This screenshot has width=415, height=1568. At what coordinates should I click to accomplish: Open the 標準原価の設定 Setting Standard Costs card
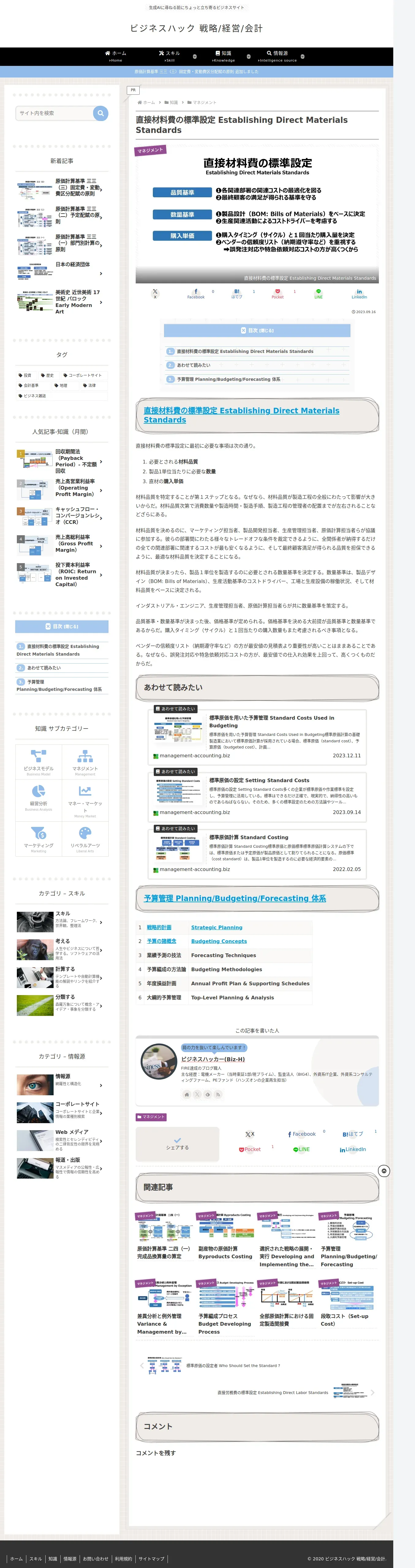[x=257, y=797]
